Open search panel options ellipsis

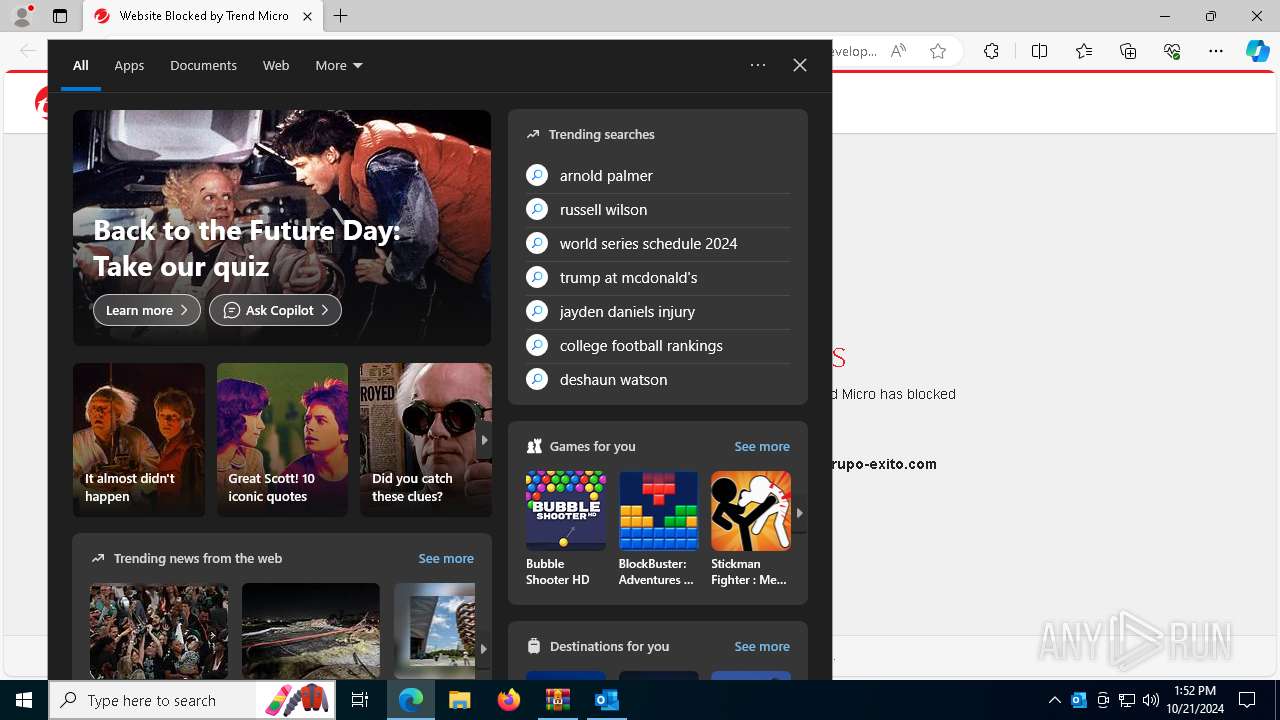(x=758, y=65)
